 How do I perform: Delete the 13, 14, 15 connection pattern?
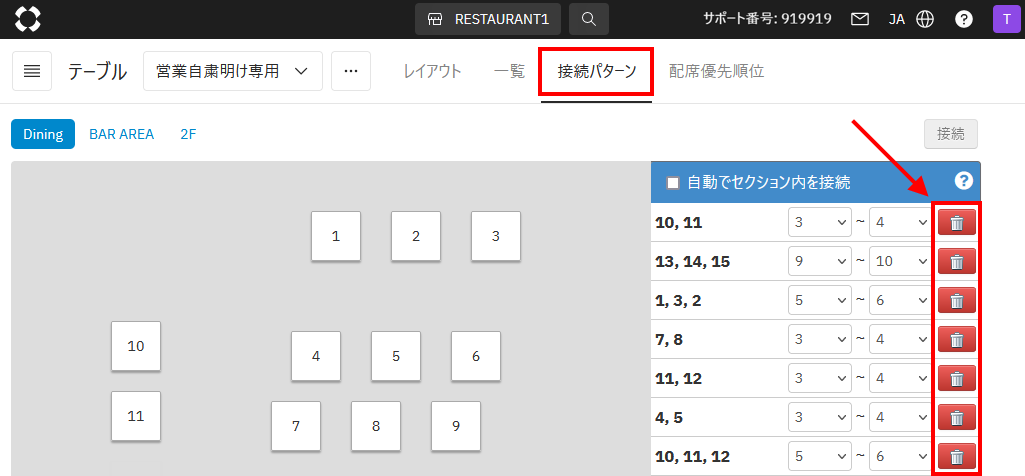click(x=957, y=262)
